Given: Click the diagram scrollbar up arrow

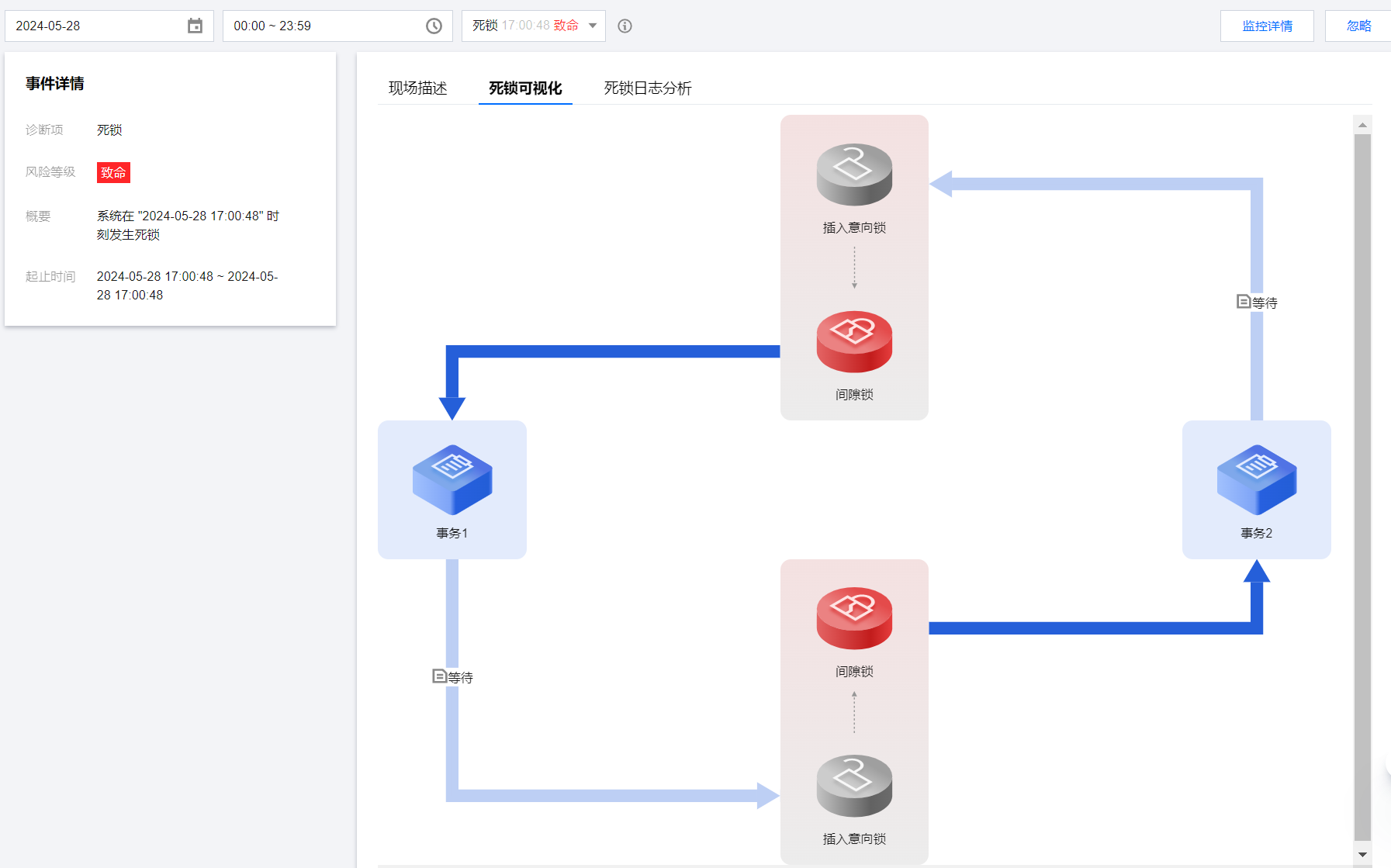Looking at the screenshot, I should pyautogui.click(x=1362, y=125).
